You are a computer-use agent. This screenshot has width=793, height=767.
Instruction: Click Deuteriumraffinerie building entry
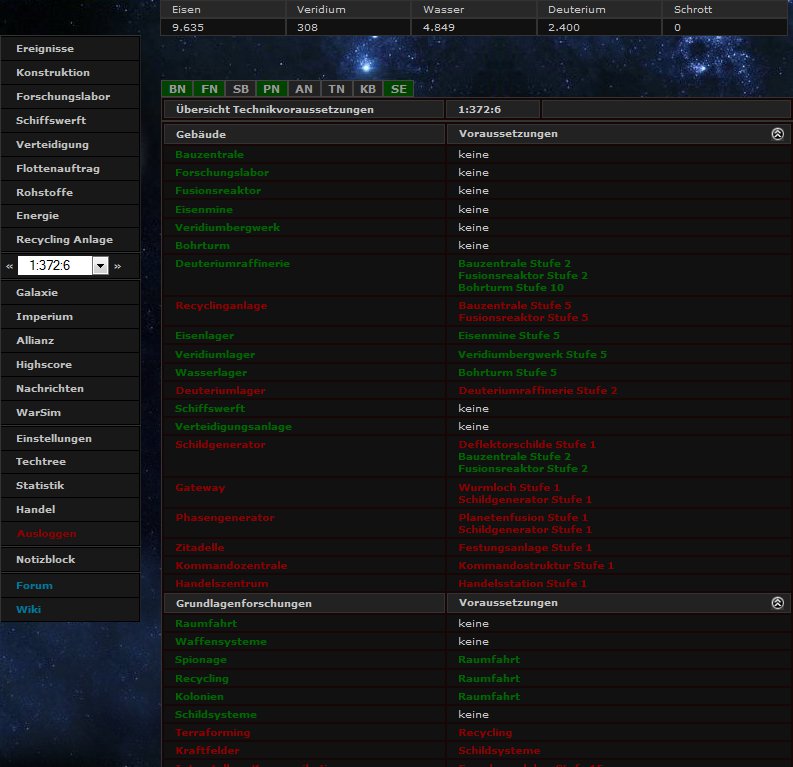(x=233, y=263)
